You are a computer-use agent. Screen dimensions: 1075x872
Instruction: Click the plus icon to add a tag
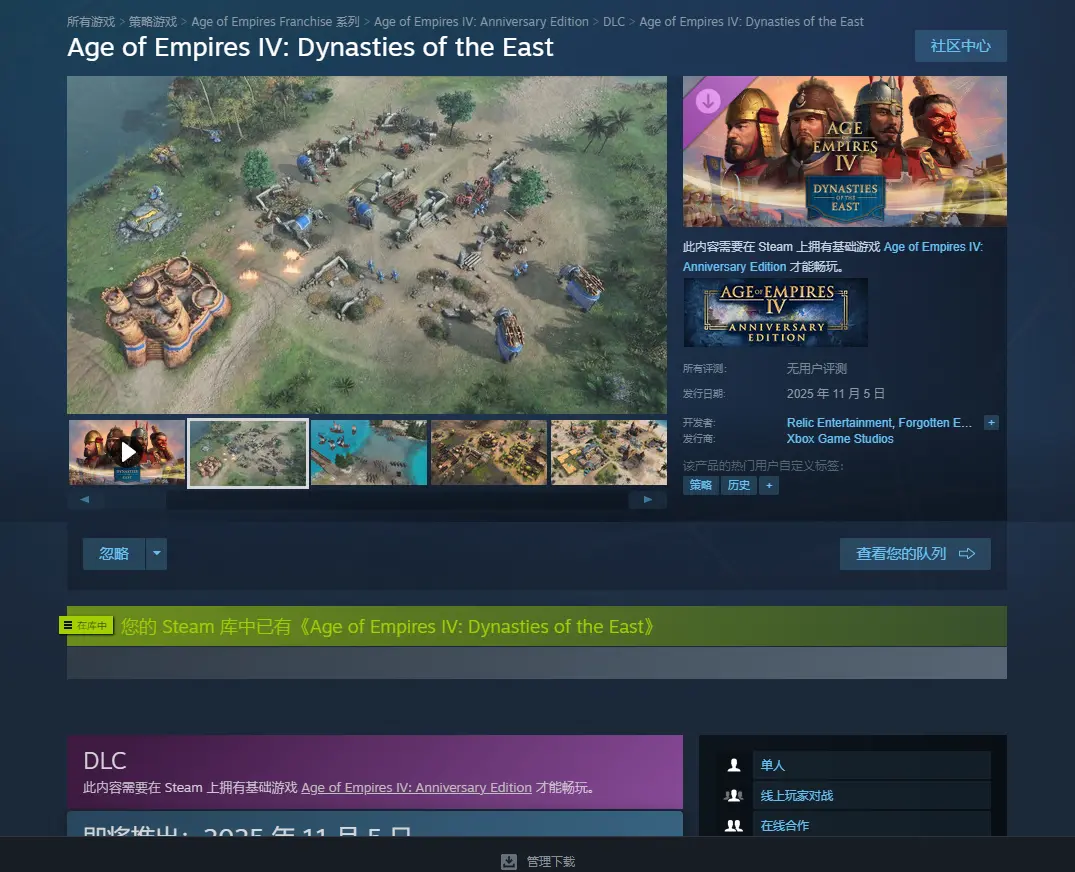click(x=768, y=485)
